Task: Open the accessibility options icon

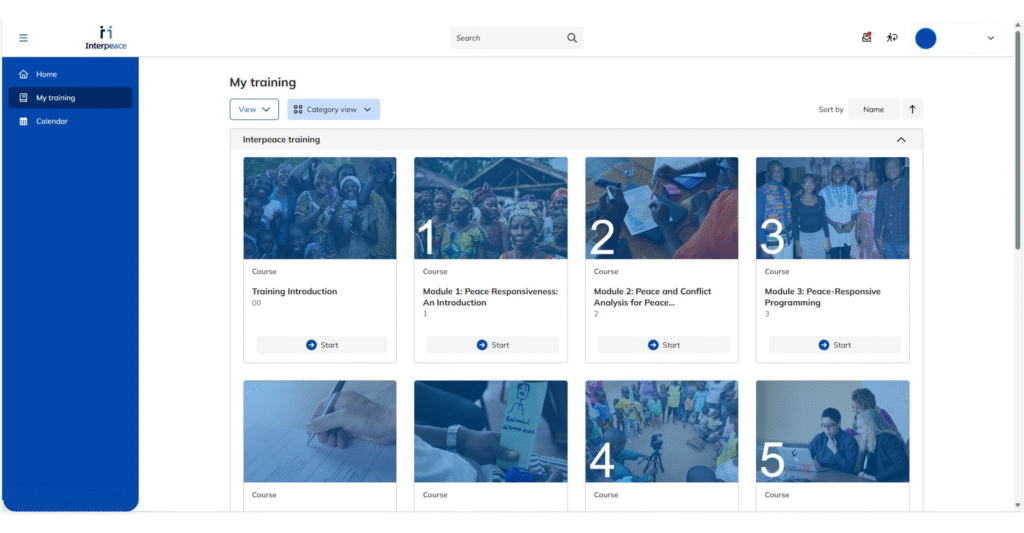Action: click(892, 38)
